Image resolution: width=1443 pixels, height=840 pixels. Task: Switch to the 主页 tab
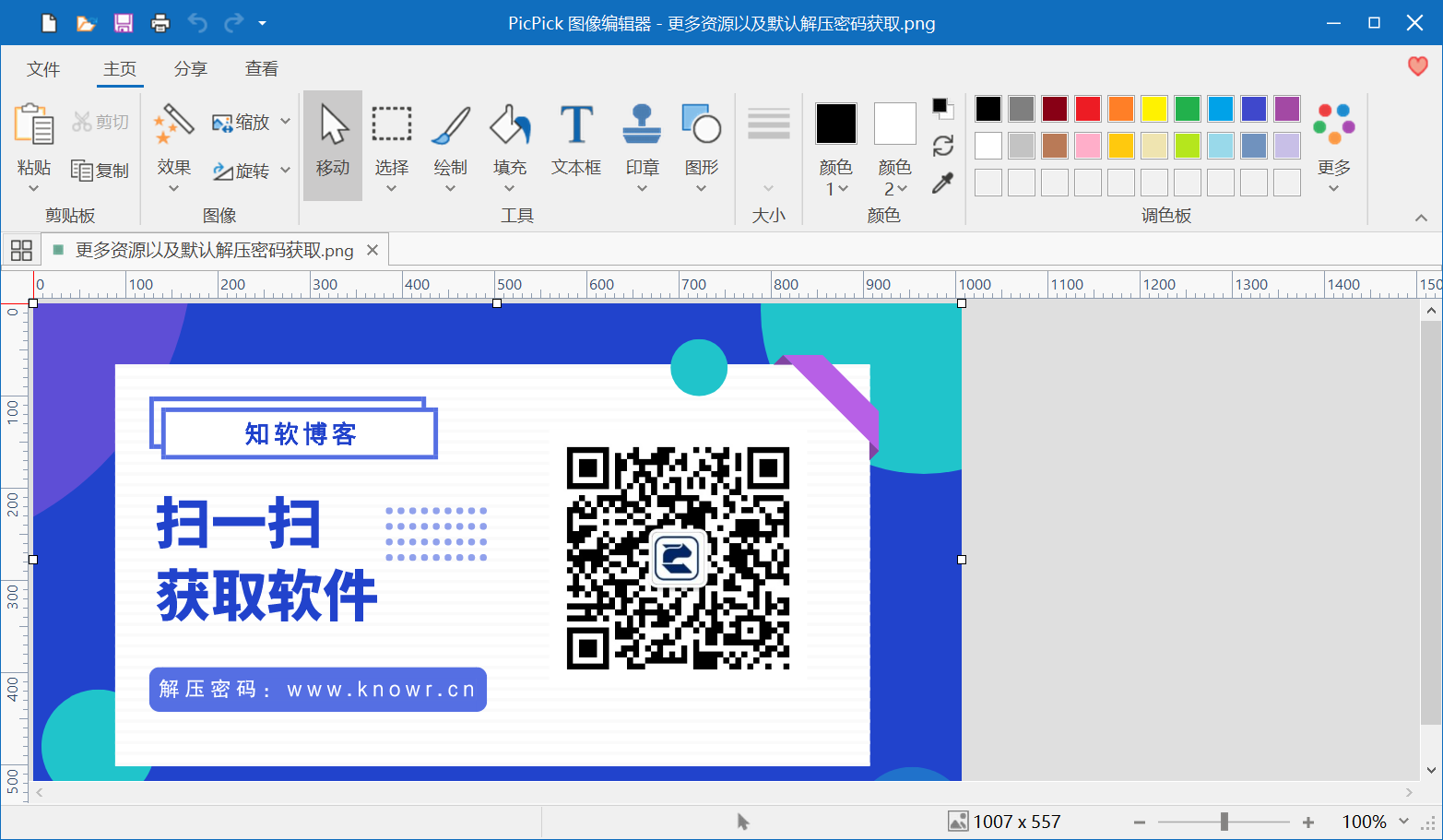[x=120, y=69]
